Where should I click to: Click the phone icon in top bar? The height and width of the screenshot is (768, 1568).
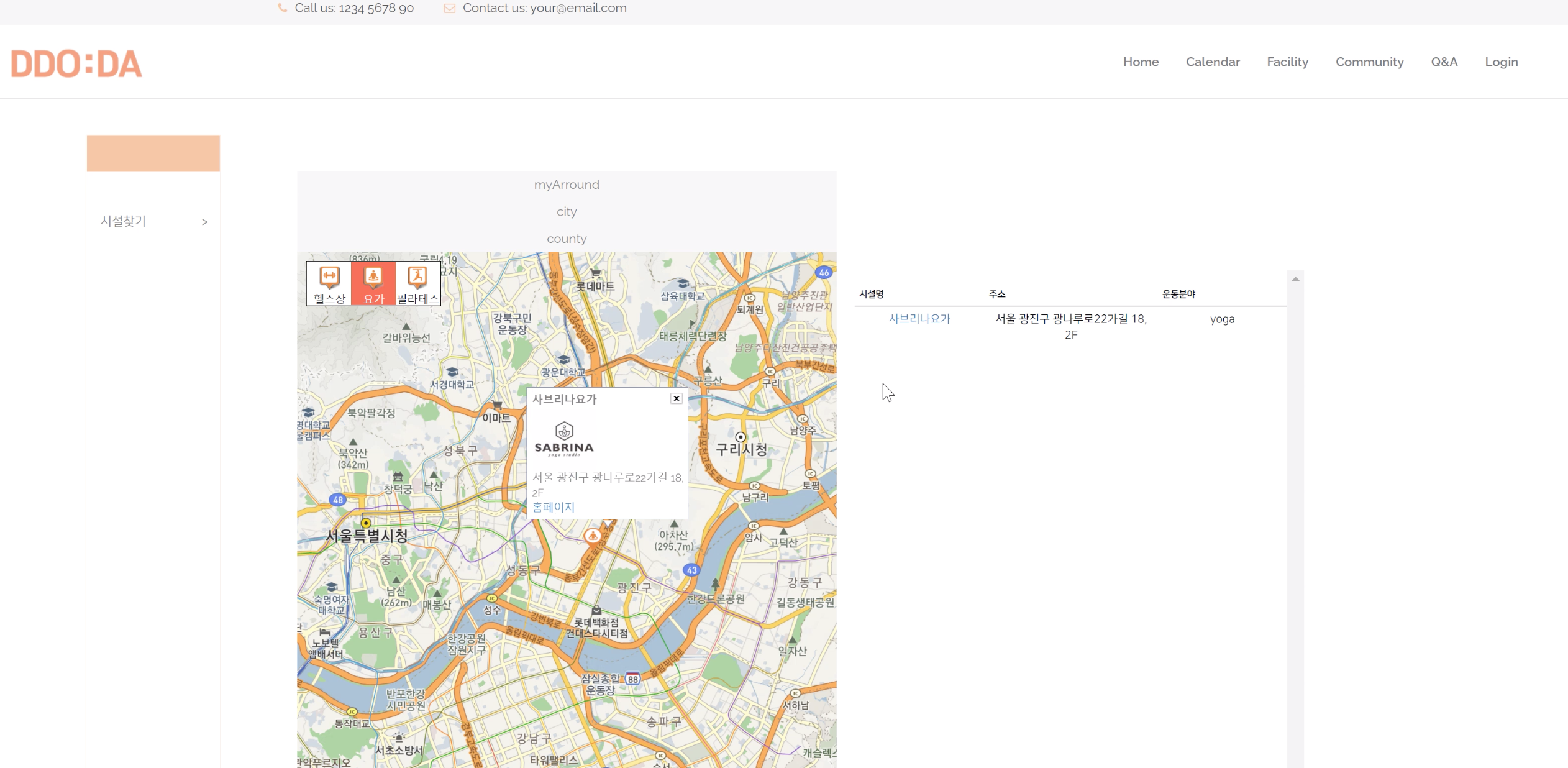[283, 8]
